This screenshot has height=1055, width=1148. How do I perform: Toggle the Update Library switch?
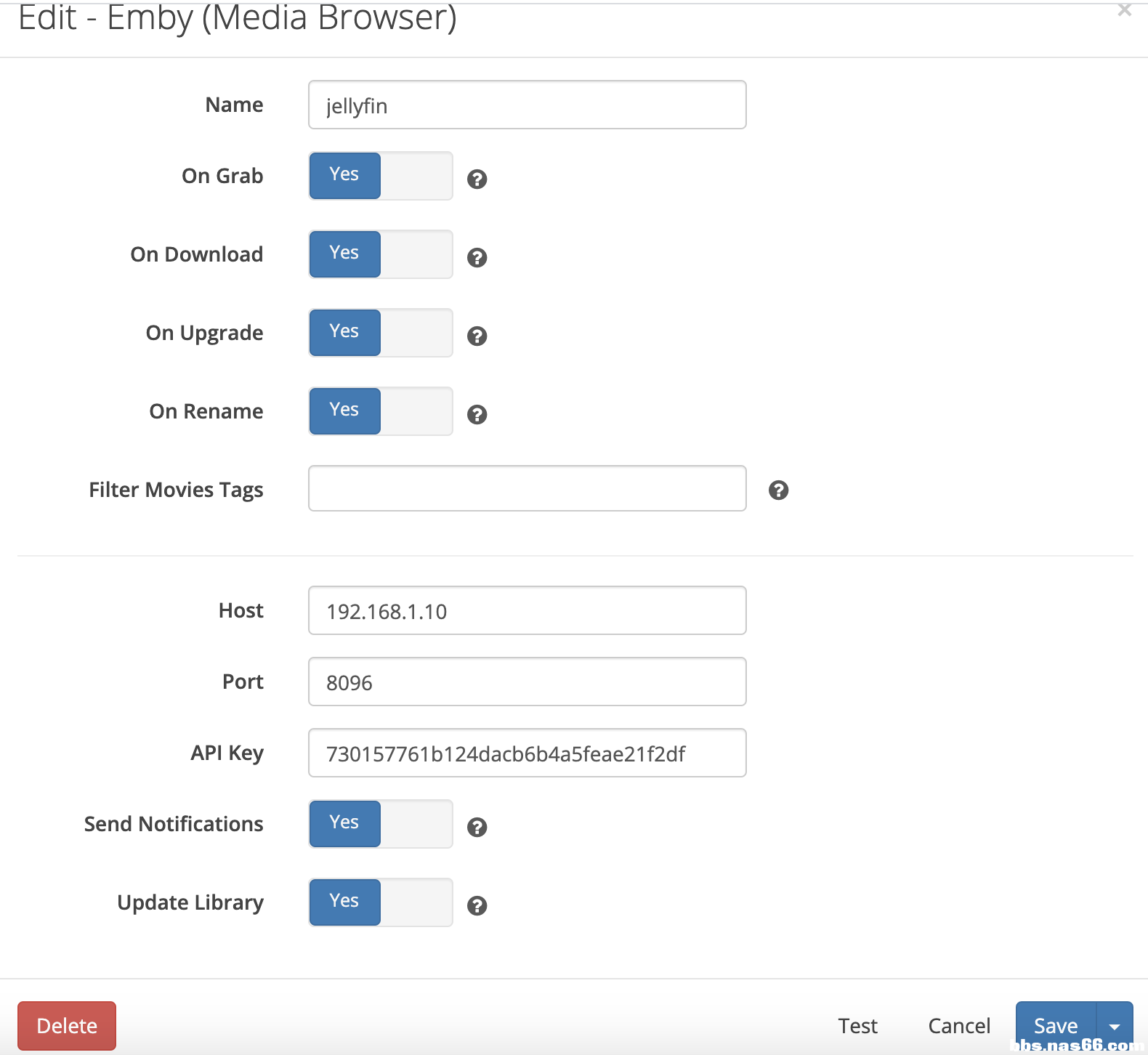381,902
